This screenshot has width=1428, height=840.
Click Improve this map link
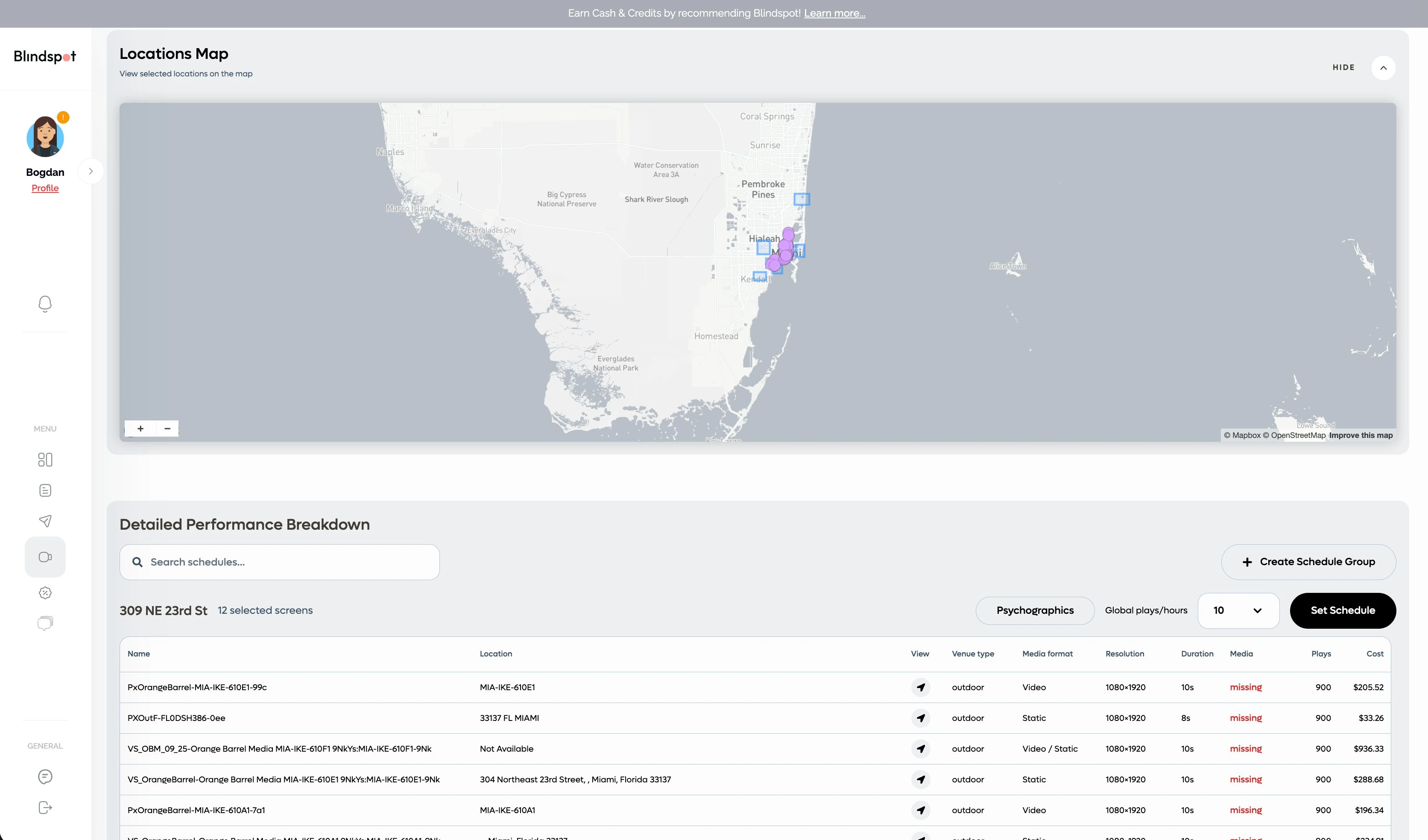[x=1361, y=435]
